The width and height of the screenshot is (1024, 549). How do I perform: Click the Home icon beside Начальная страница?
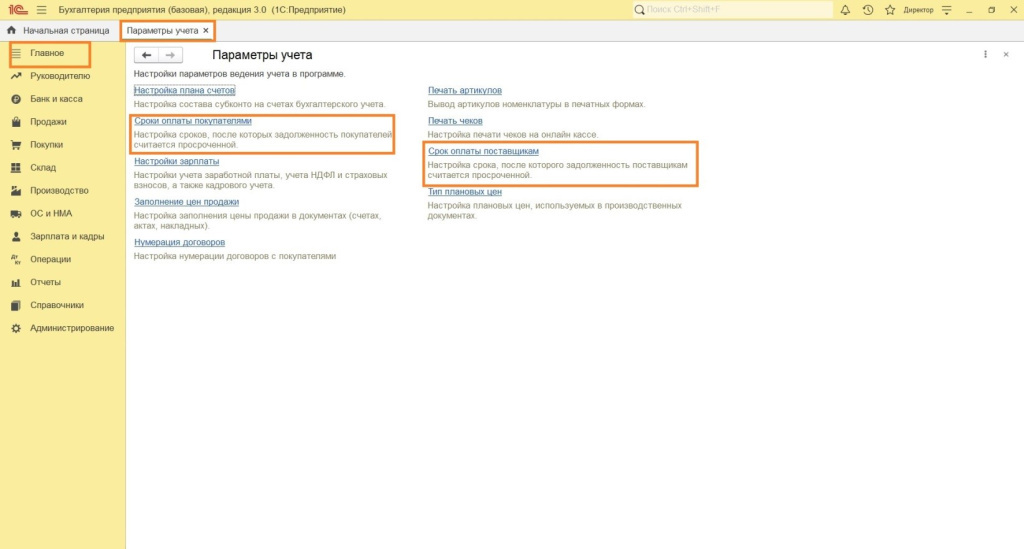11,31
